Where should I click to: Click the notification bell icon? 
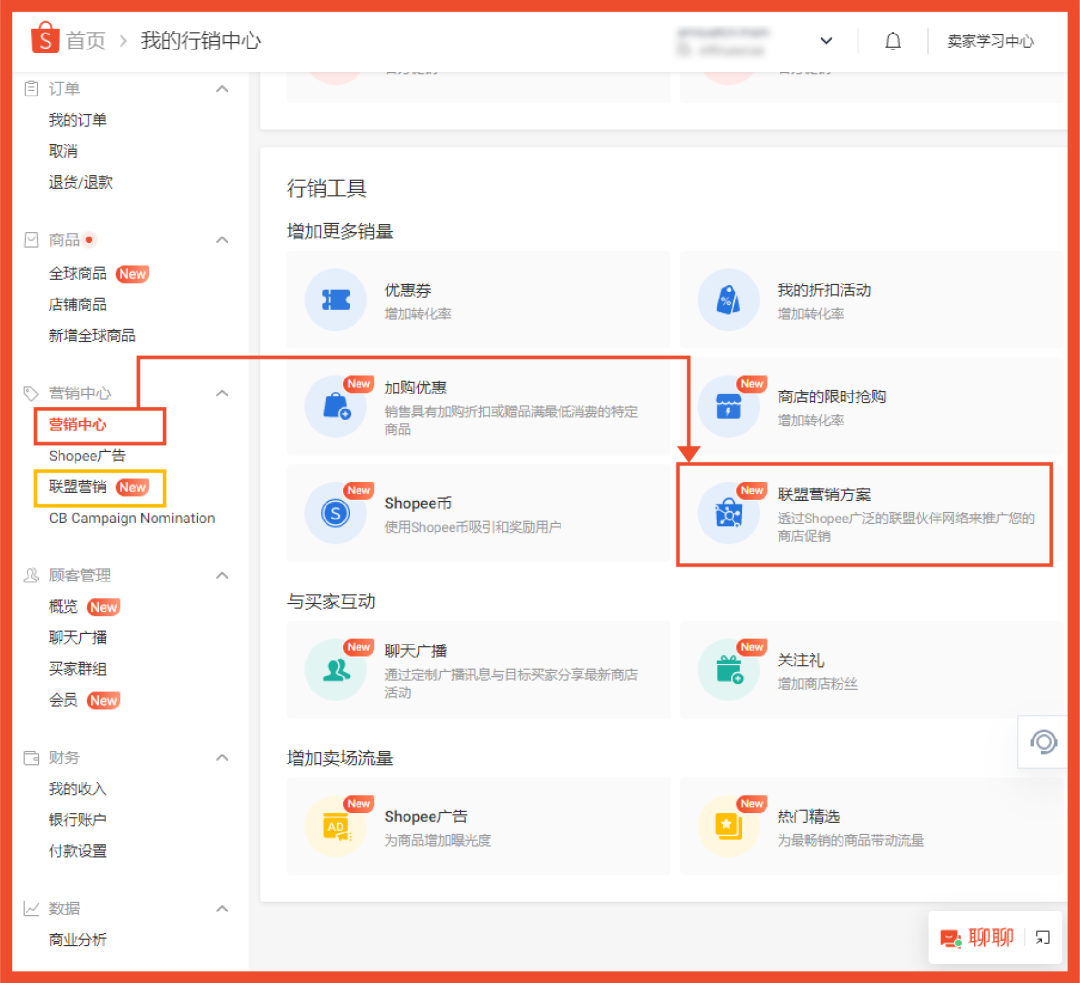point(893,40)
